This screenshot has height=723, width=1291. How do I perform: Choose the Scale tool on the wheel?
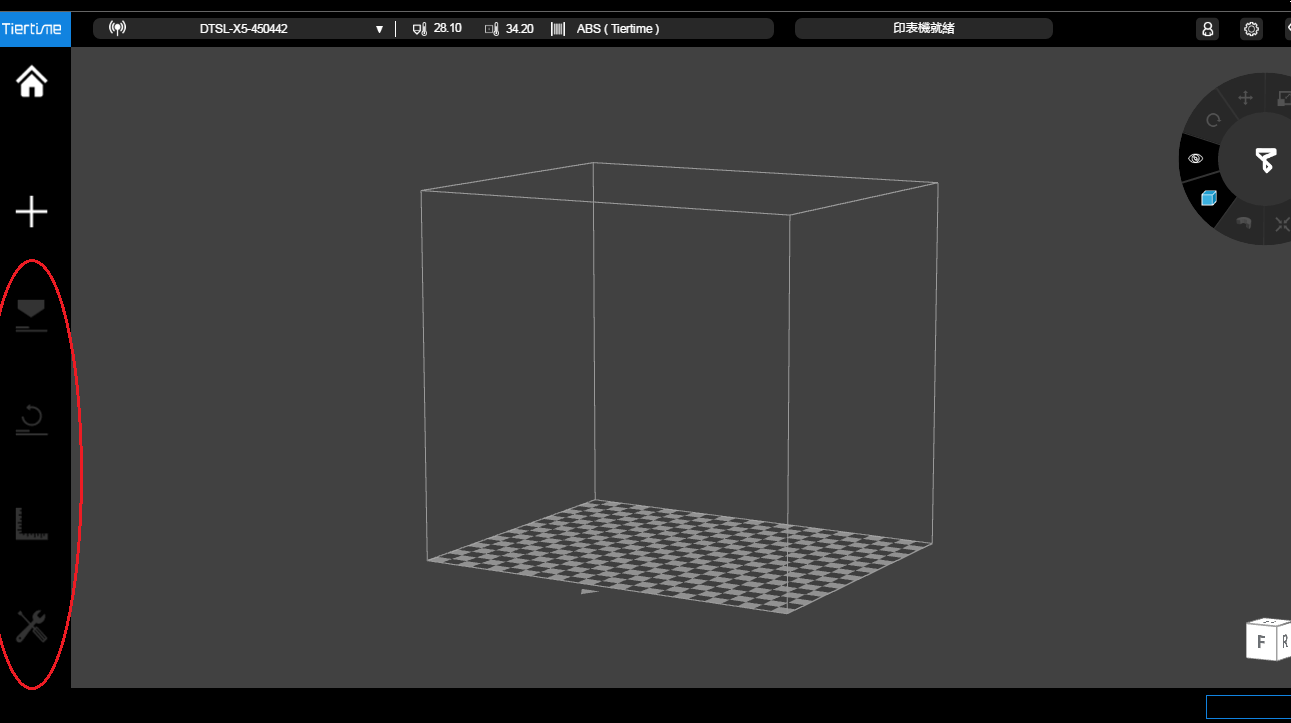point(1283,98)
